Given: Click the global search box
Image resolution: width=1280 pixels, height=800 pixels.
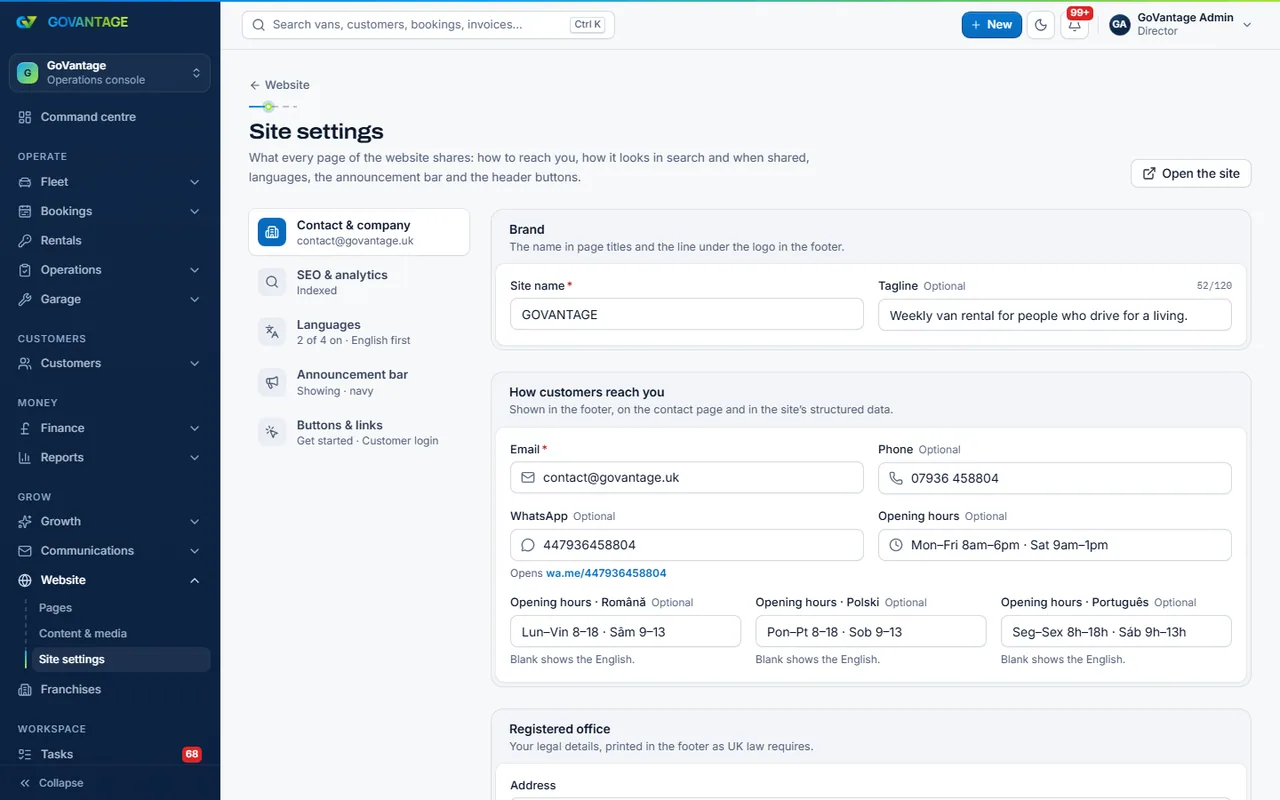Looking at the screenshot, I should (428, 25).
